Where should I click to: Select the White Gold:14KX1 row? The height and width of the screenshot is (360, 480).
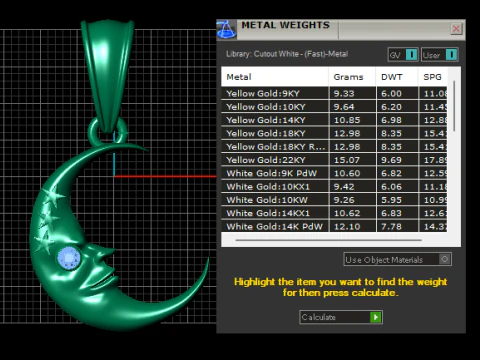pos(334,213)
